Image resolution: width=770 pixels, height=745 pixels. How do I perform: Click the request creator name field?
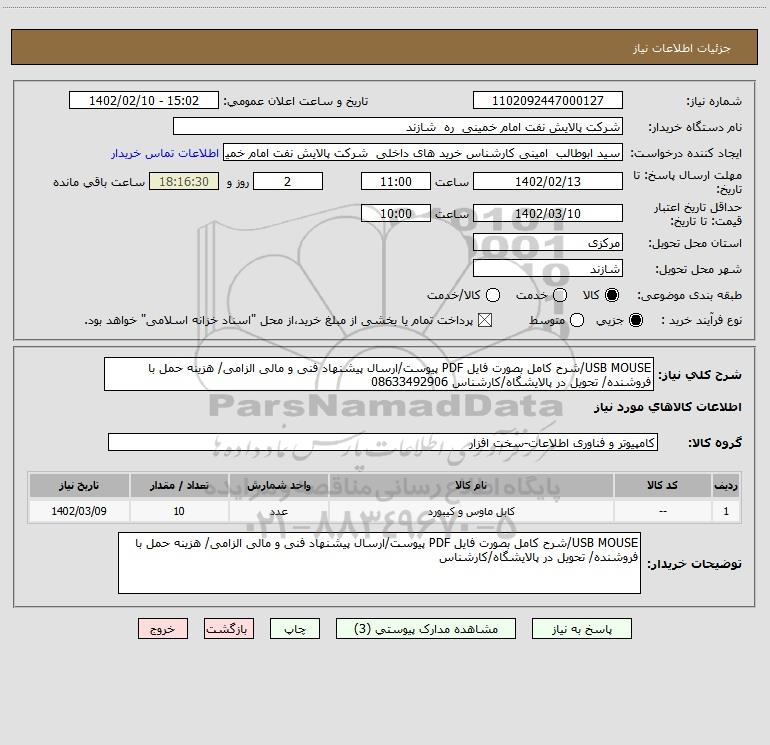click(x=423, y=153)
